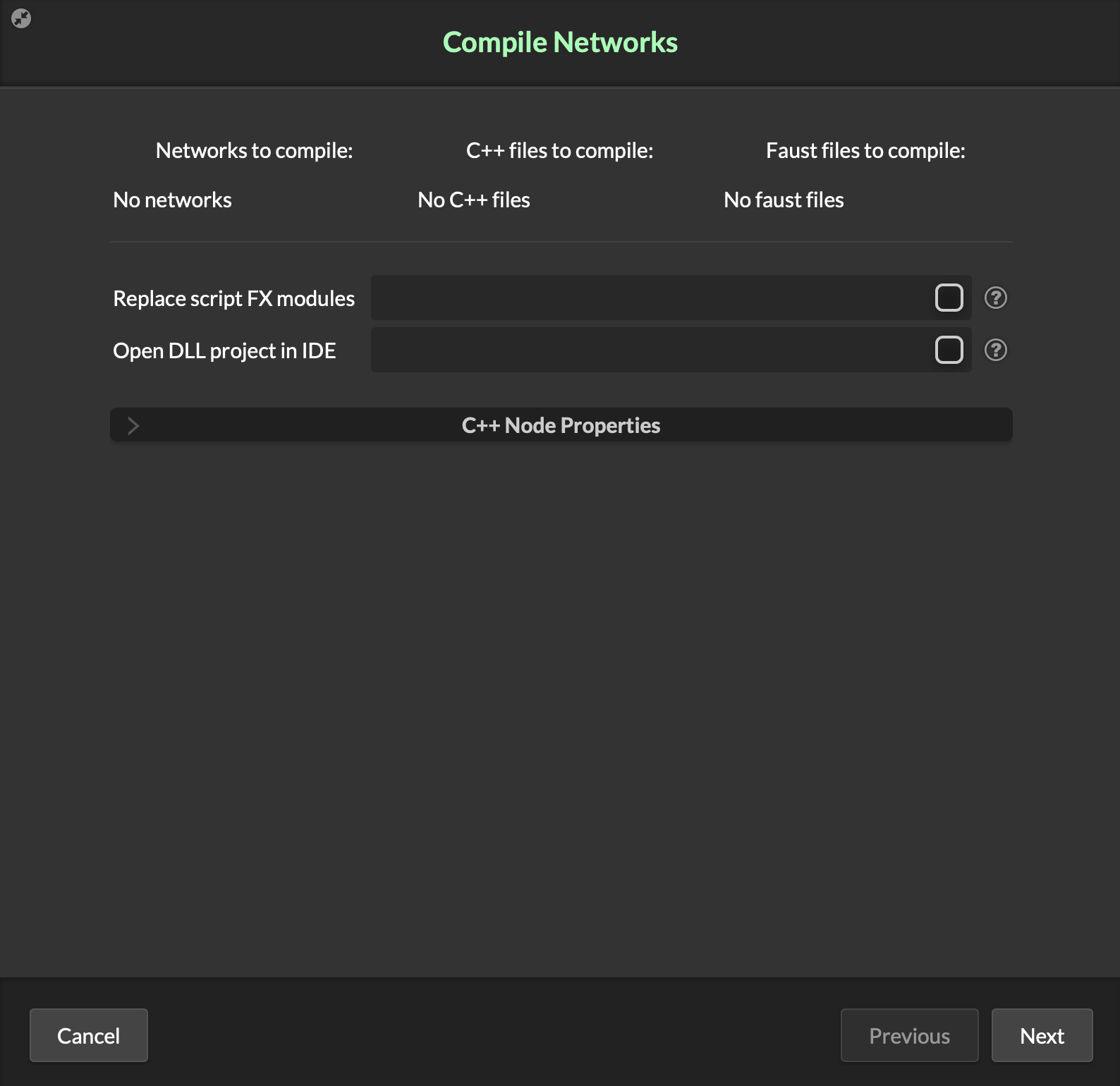Viewport: 1120px width, 1086px height.
Task: Go back with the Previous button
Action: (x=909, y=1035)
